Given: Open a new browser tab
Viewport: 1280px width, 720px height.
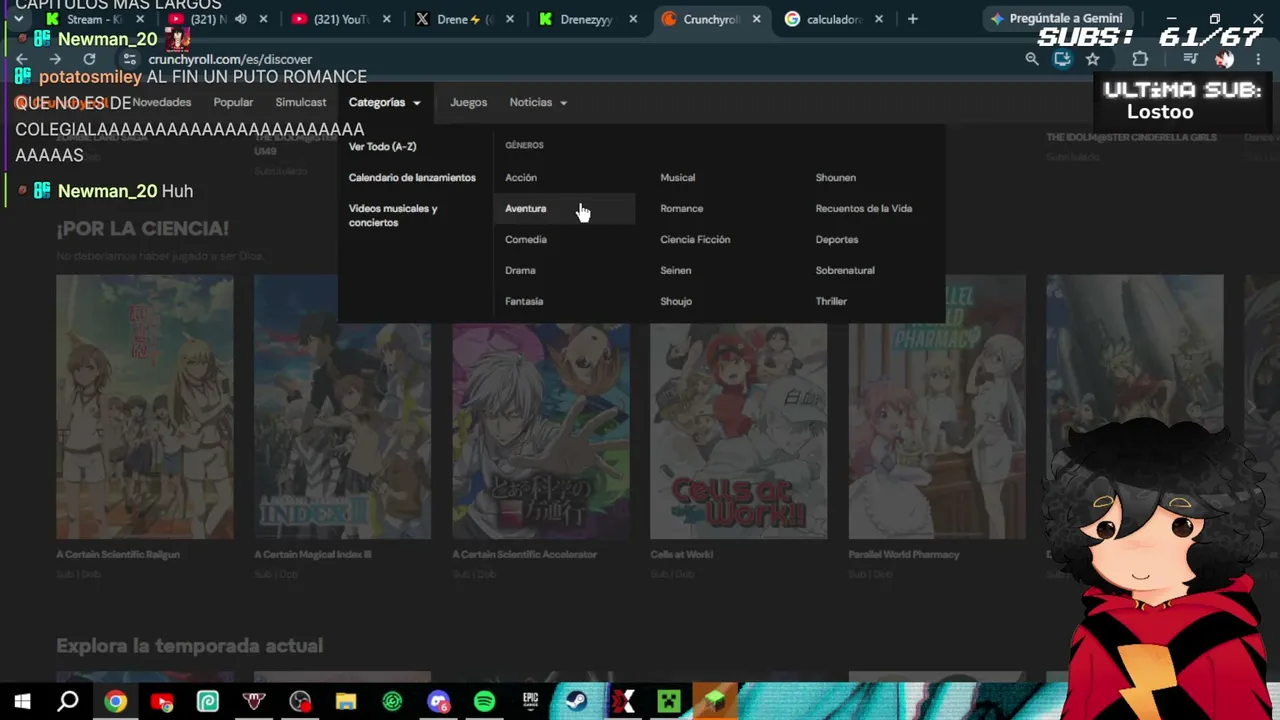Looking at the screenshot, I should (x=912, y=19).
